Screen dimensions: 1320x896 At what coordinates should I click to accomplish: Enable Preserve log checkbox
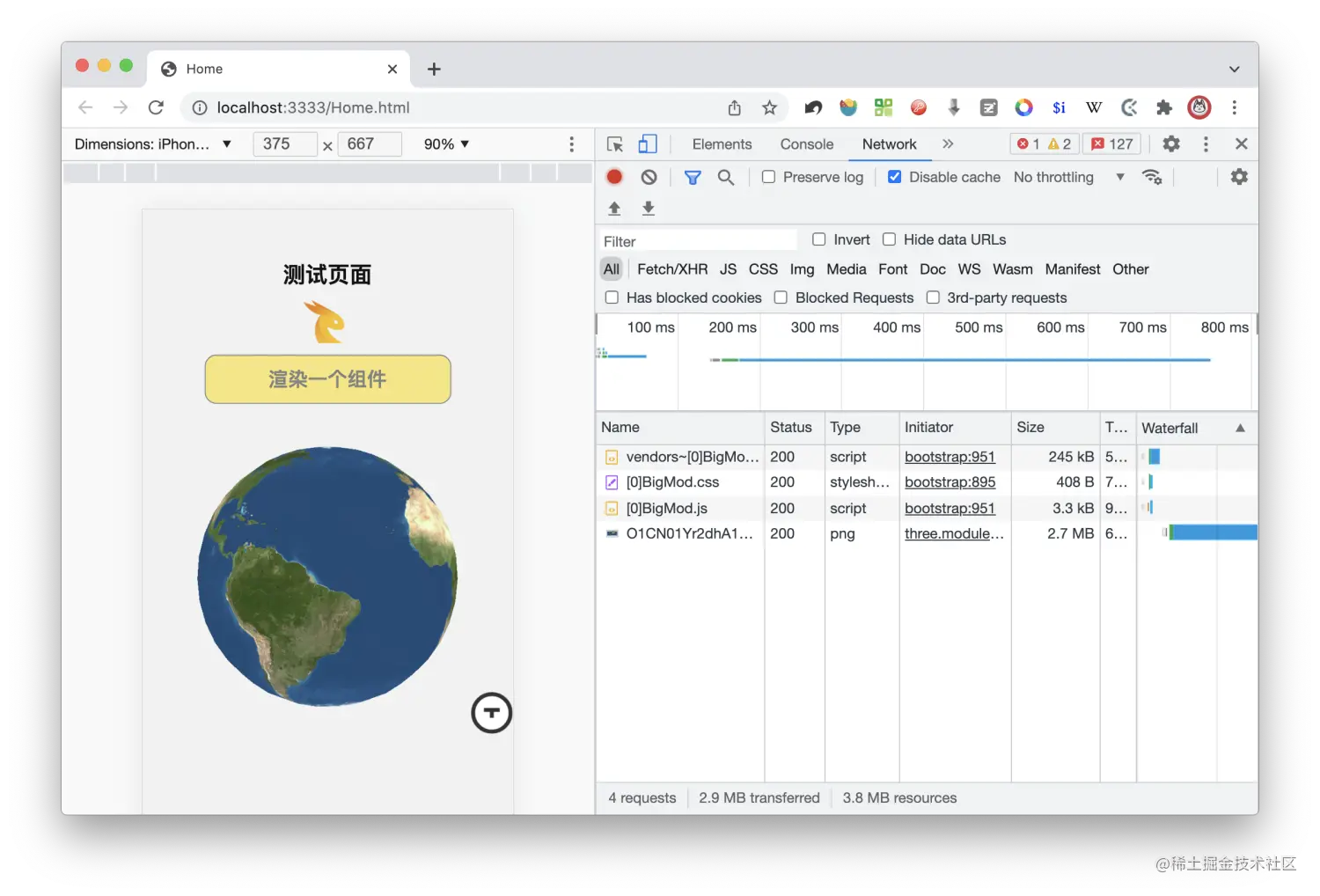(x=768, y=177)
